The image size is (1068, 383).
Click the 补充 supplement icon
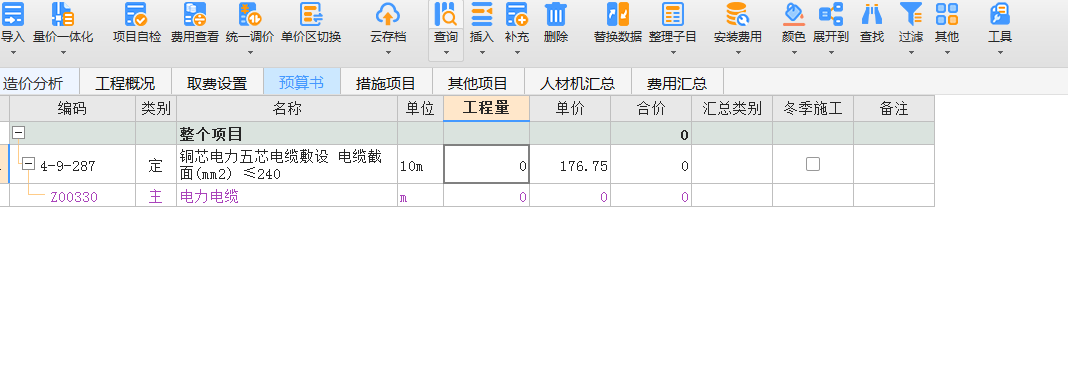pos(517,14)
